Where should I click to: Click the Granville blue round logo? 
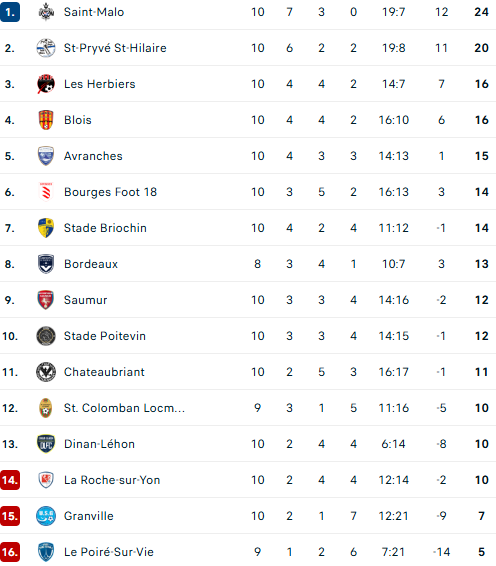click(46, 516)
